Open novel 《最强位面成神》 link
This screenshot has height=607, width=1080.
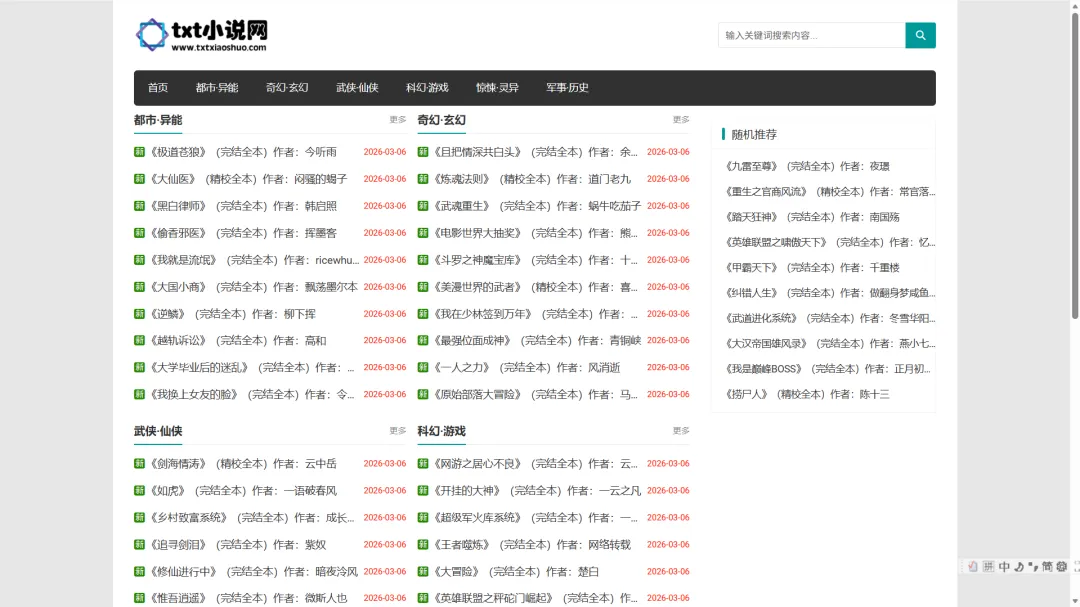coord(536,340)
